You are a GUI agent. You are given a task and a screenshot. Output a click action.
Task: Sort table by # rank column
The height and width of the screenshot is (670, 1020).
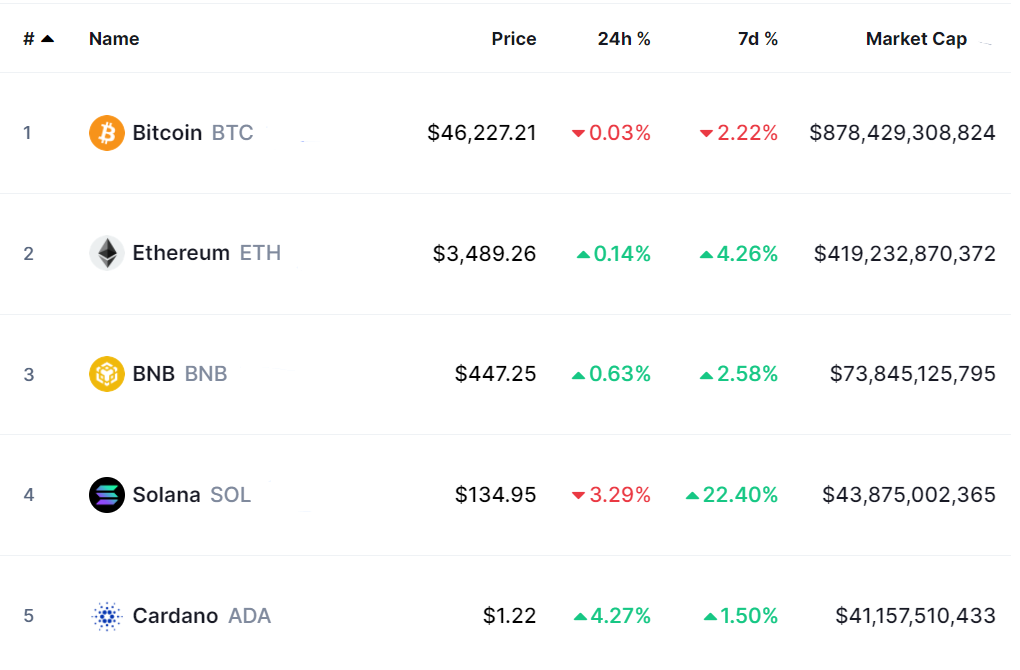pyautogui.click(x=29, y=39)
